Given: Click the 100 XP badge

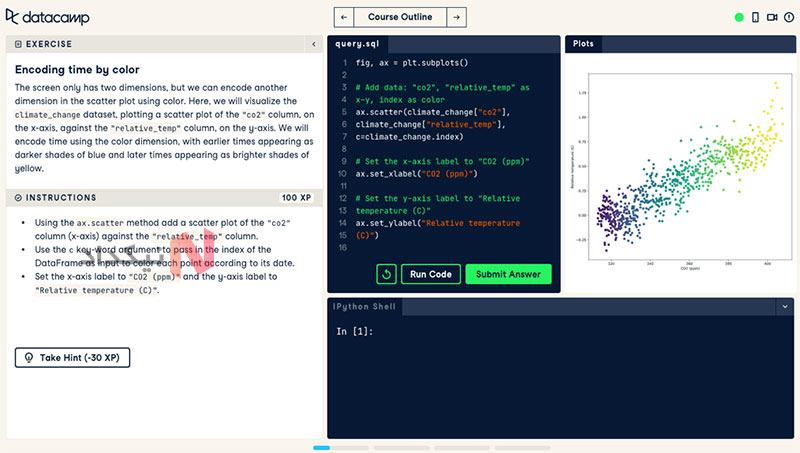Looking at the screenshot, I should (x=296, y=197).
